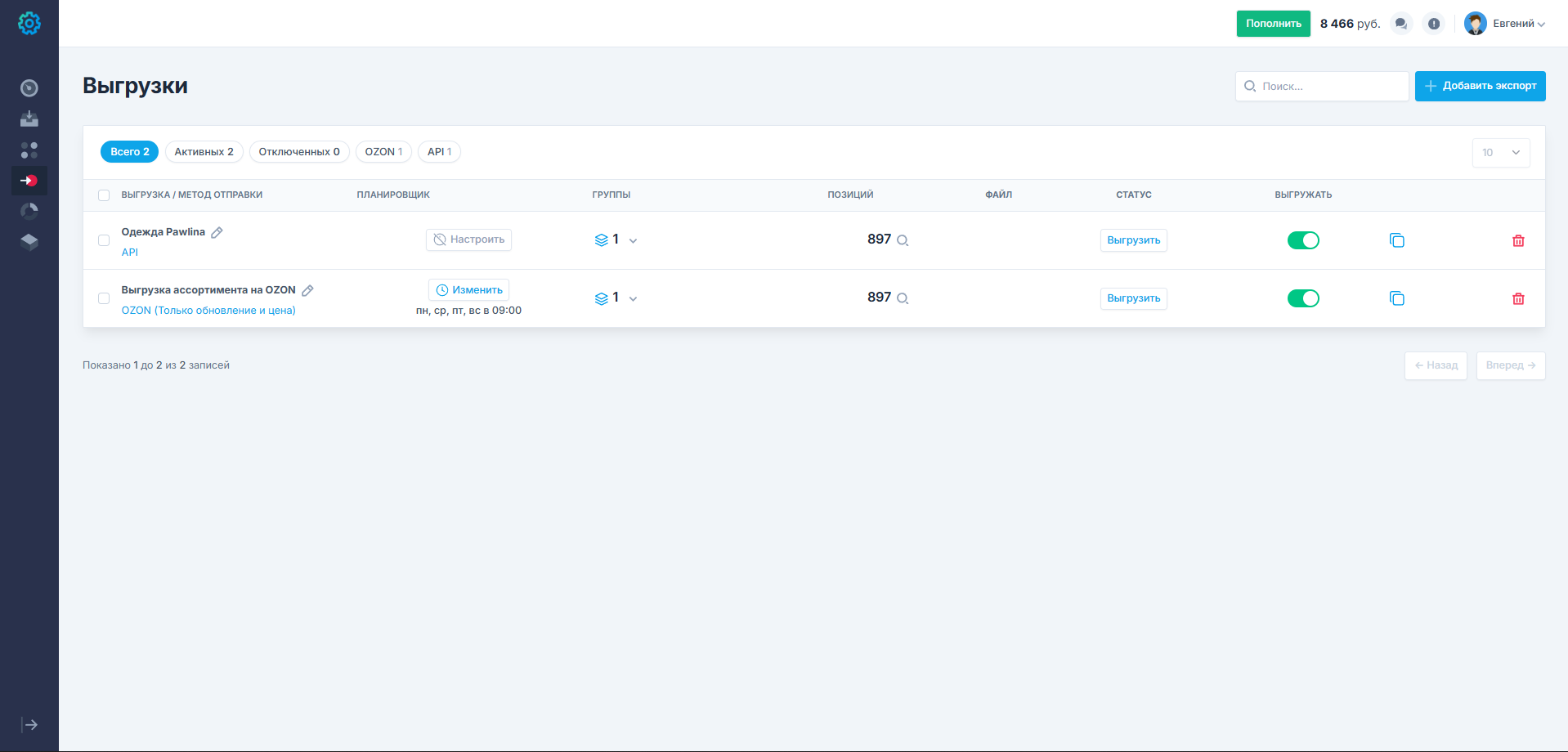
Task: Toggle export switch for Одежда Pawlina
Action: coord(1303,240)
